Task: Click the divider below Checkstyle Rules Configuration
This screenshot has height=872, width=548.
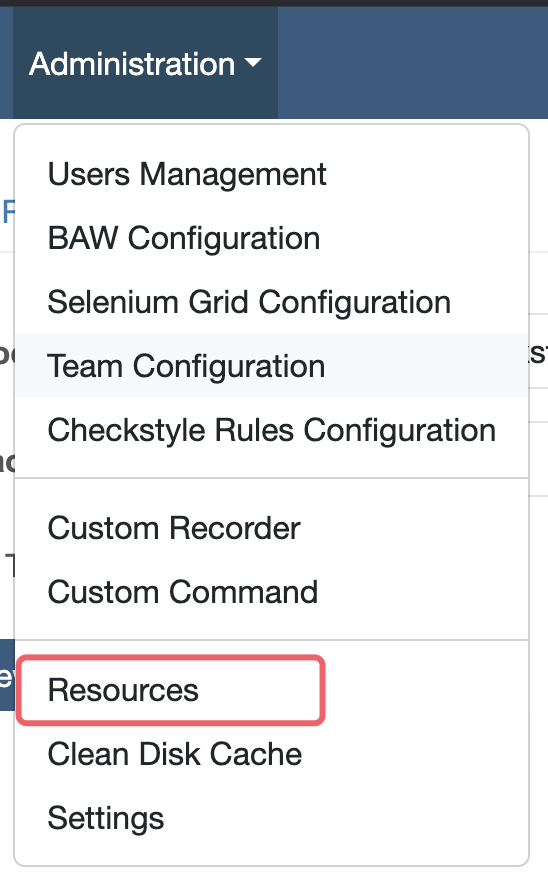Action: (271, 478)
